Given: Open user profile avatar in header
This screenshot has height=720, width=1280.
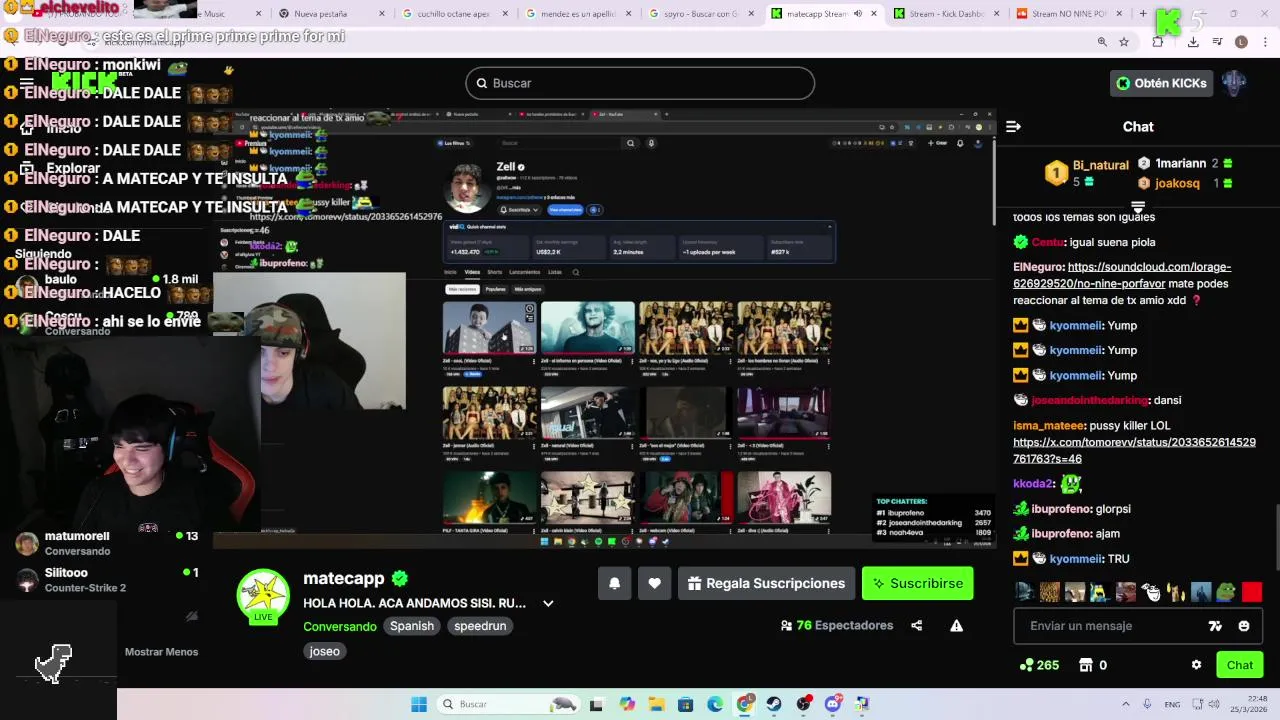Looking at the screenshot, I should (x=1234, y=83).
